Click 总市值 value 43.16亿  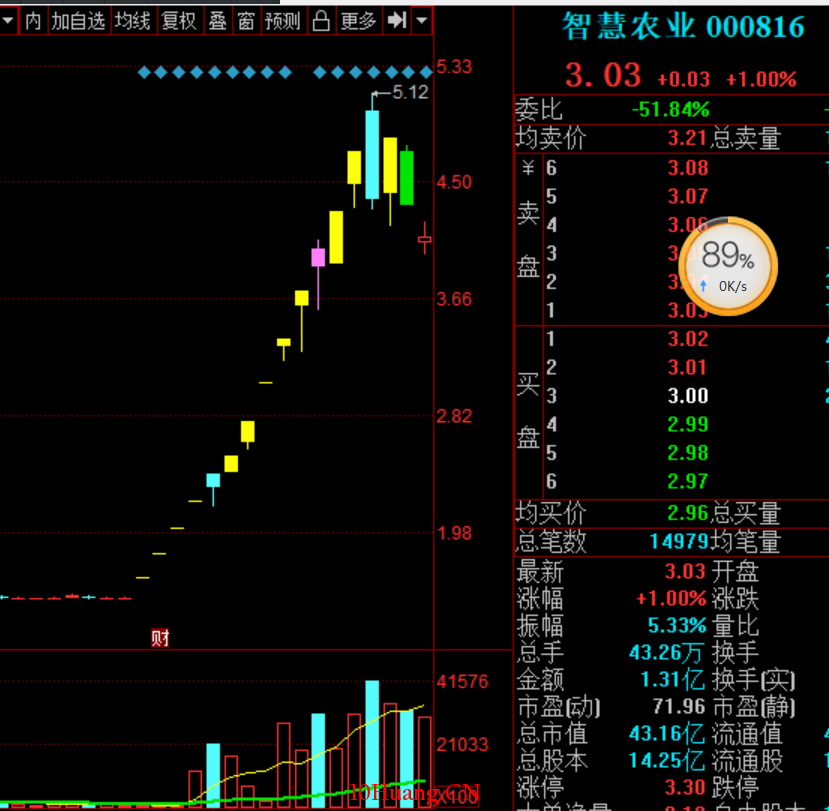[667, 734]
